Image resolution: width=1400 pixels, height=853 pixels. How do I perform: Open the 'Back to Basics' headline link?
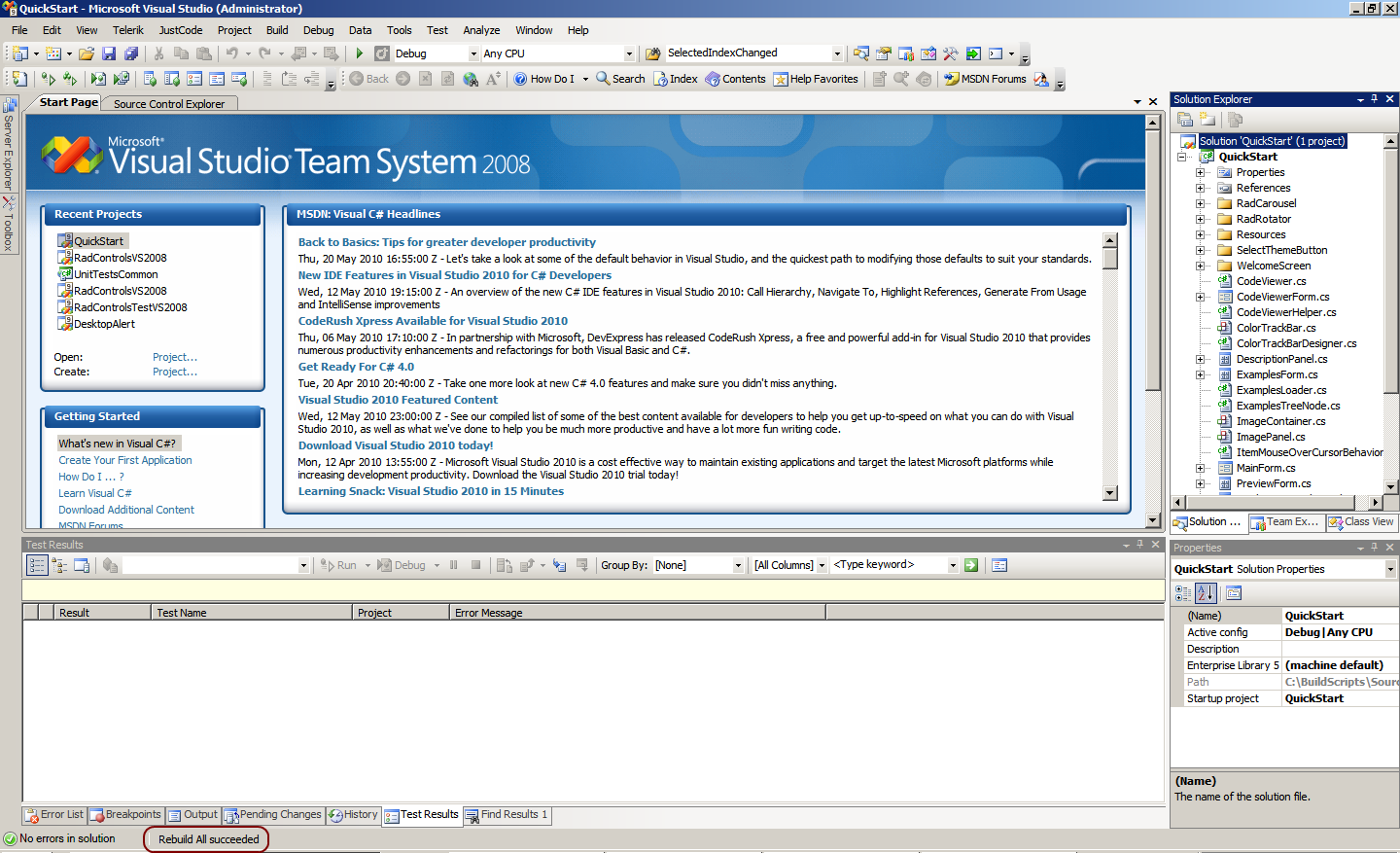click(x=446, y=242)
